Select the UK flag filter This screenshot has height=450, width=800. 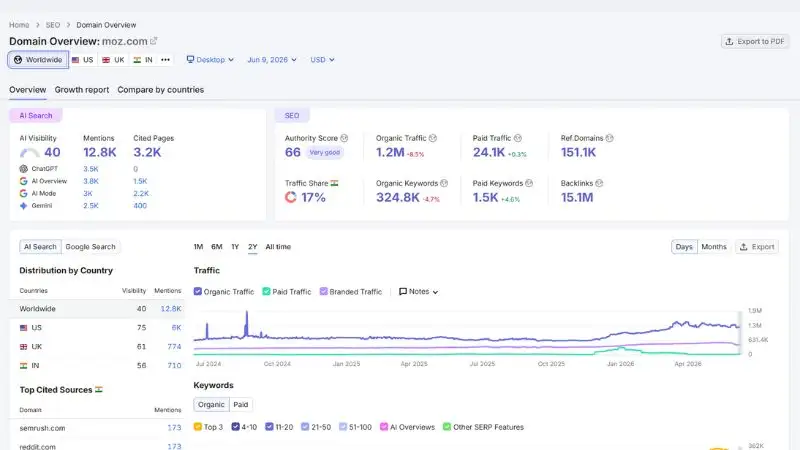click(x=113, y=60)
